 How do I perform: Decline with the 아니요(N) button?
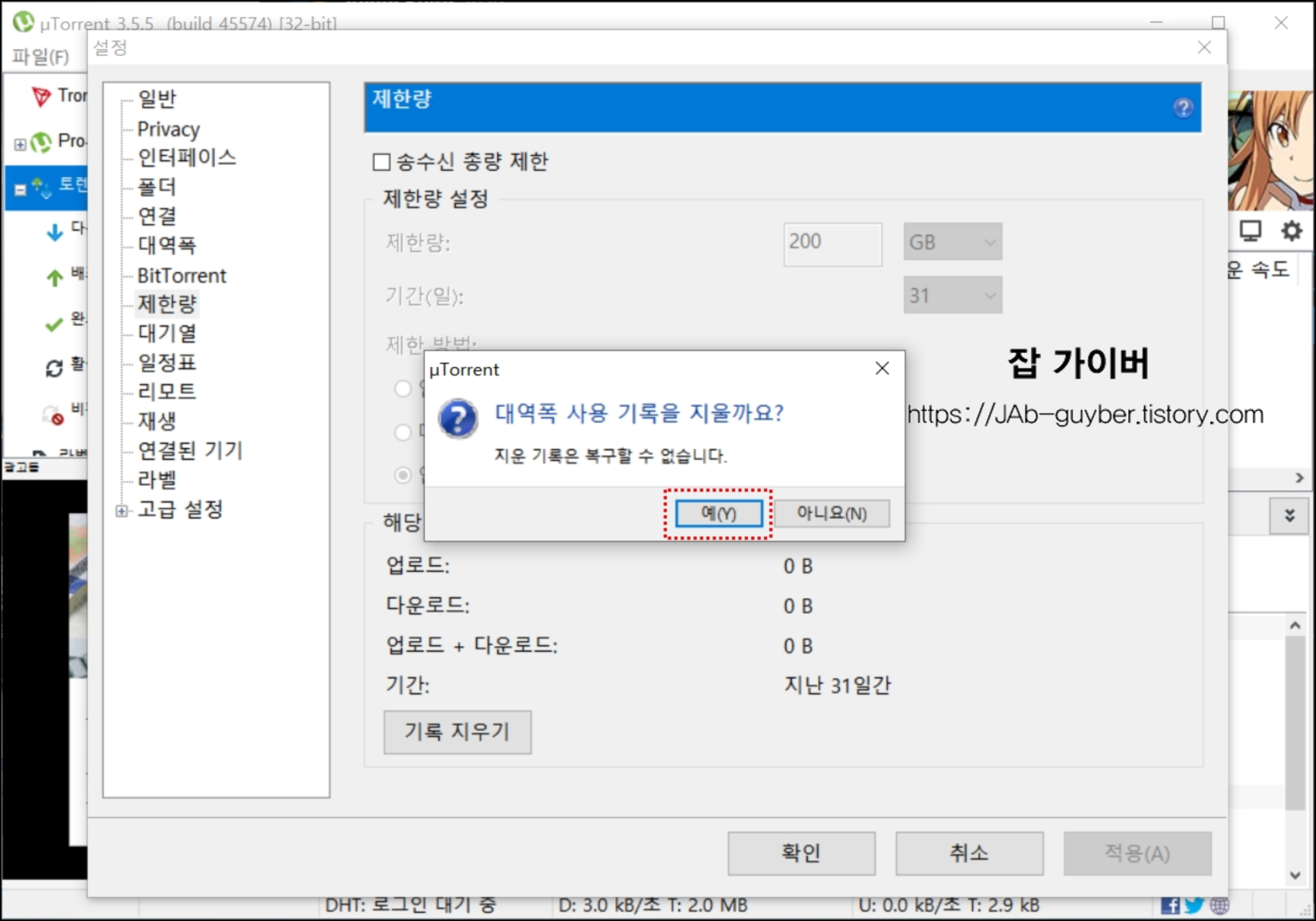832,513
